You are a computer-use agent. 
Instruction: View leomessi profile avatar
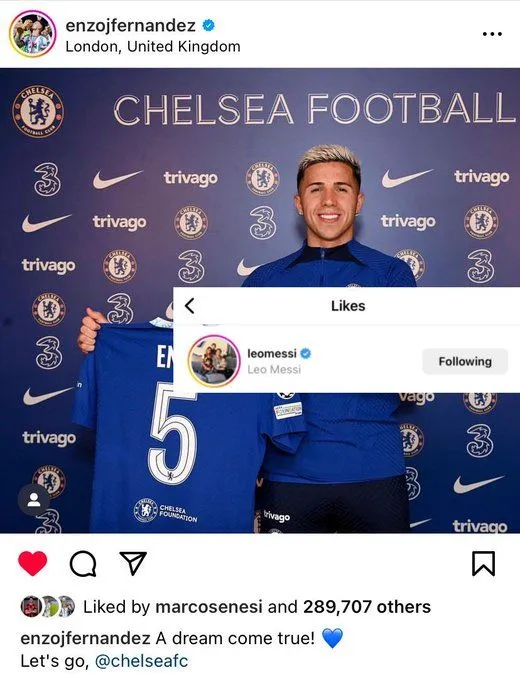[214, 361]
